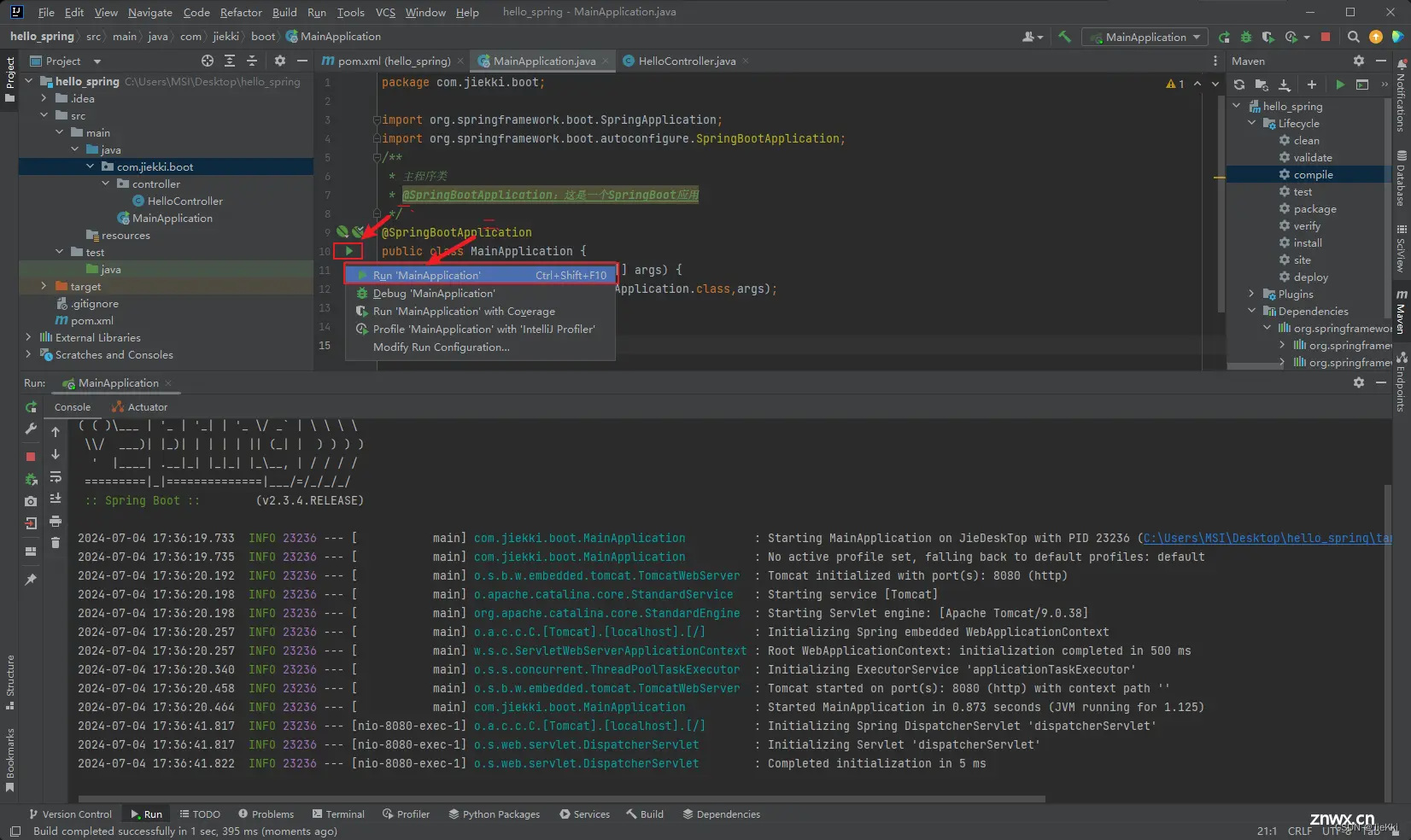
Task: Open the MainApplication run configuration dropdown
Action: click(x=1145, y=37)
